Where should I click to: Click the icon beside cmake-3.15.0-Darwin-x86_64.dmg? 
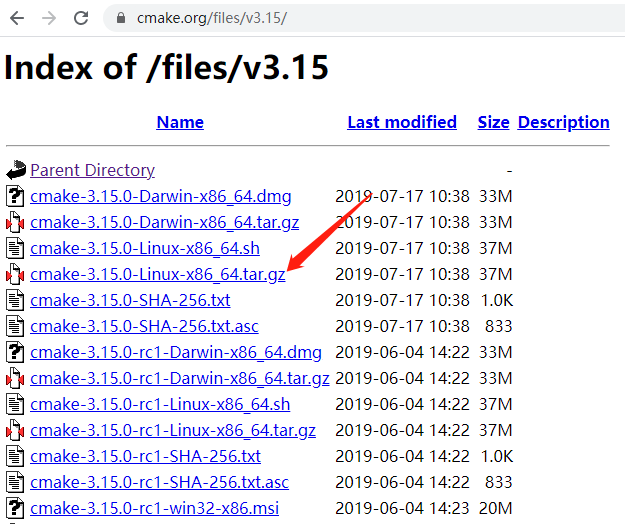coord(15,196)
